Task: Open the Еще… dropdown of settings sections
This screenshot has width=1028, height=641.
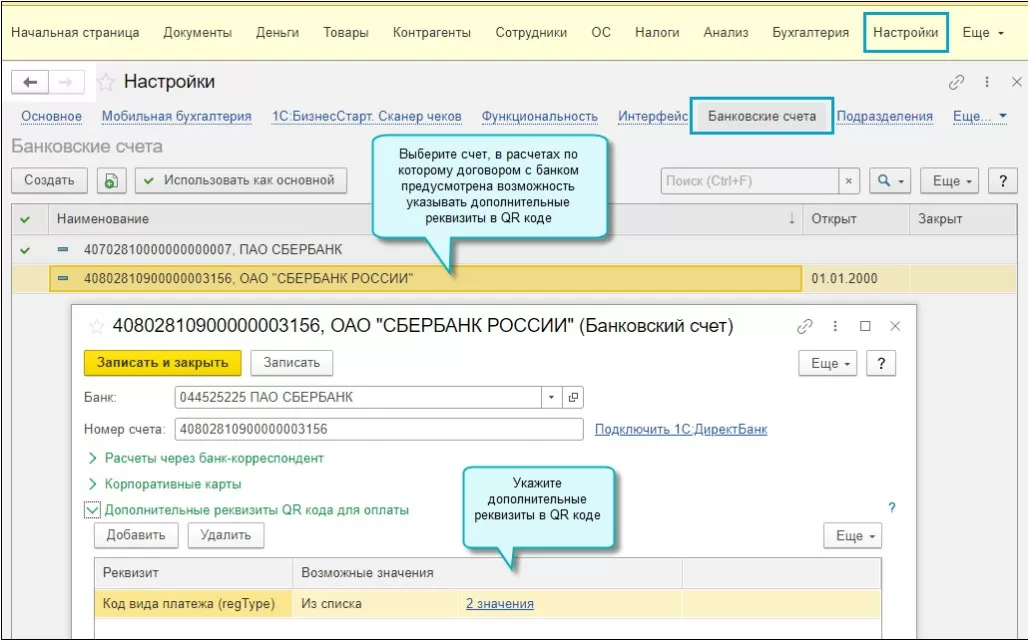Action: (x=979, y=117)
